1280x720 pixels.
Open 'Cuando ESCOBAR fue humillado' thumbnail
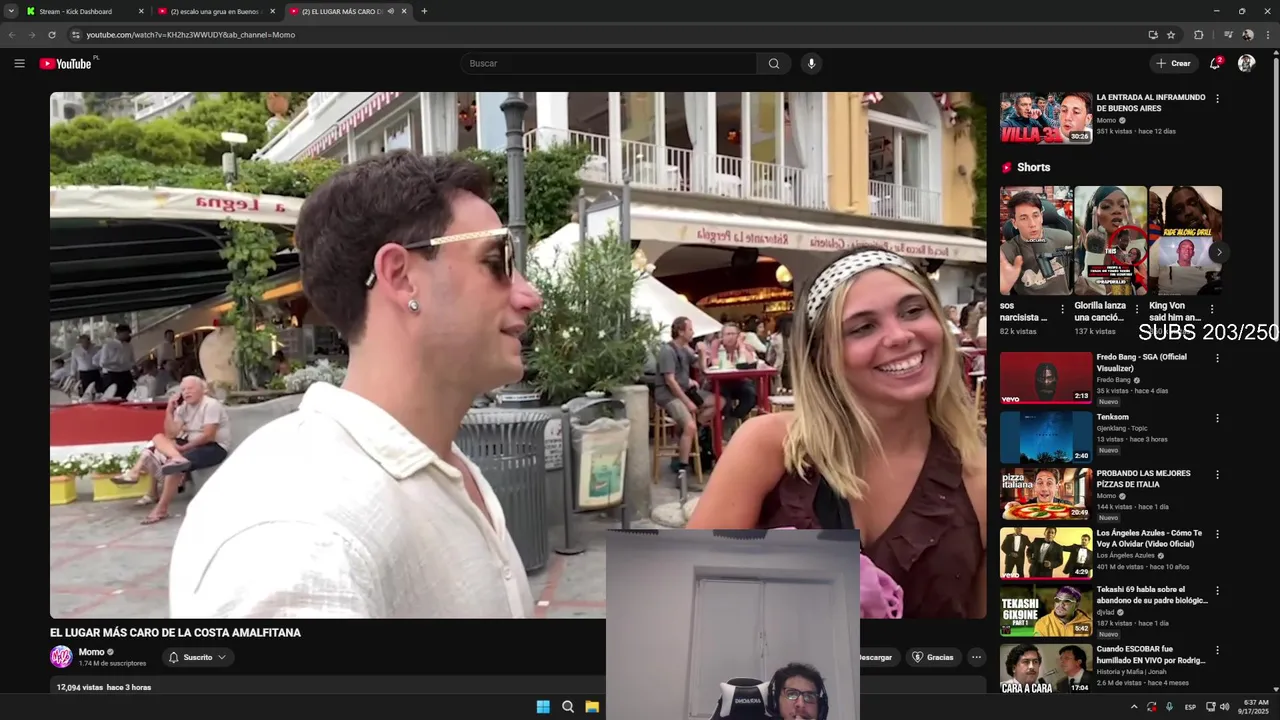coord(1046,668)
